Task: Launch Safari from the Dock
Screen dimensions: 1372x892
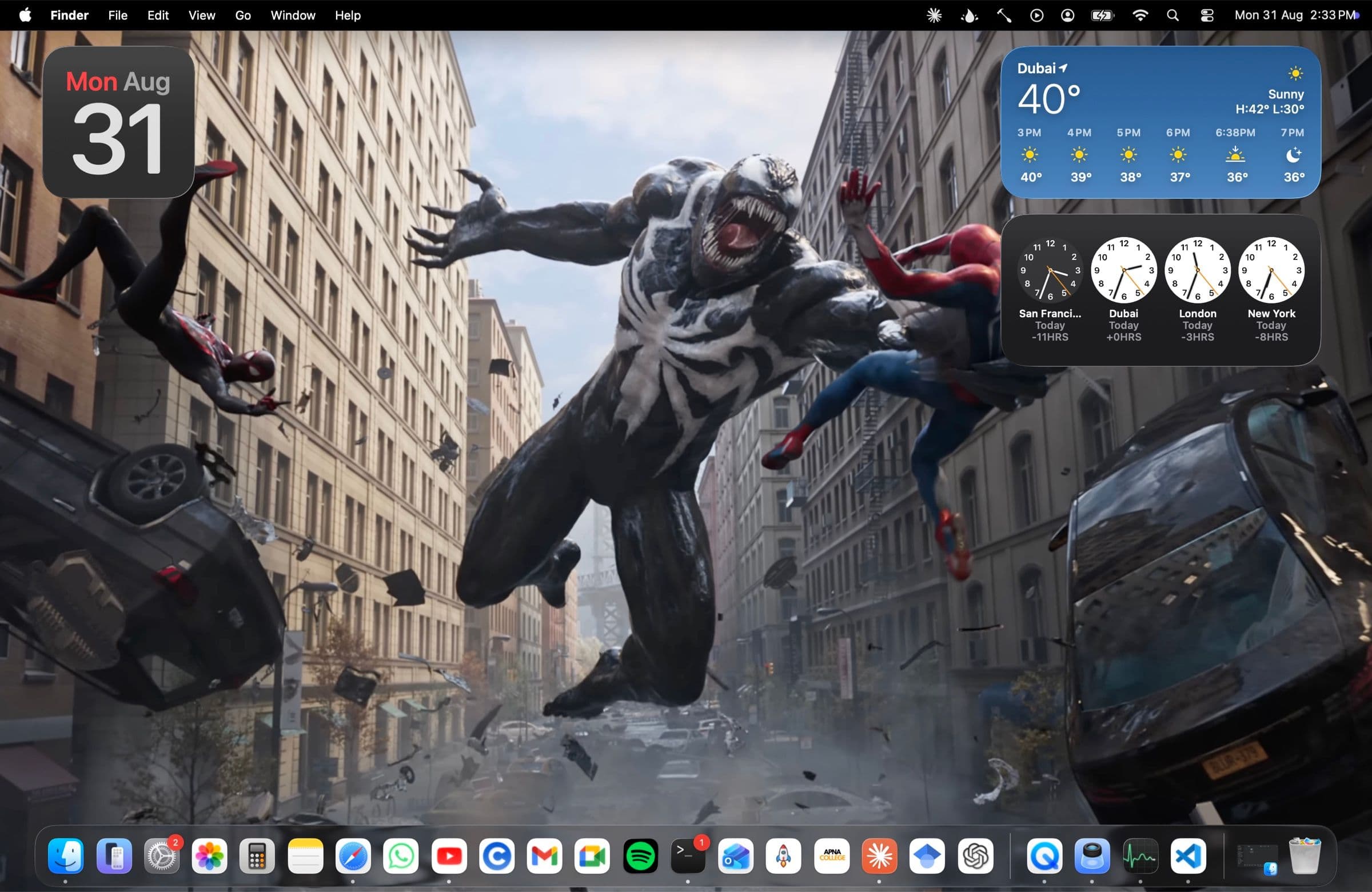Action: [x=353, y=855]
